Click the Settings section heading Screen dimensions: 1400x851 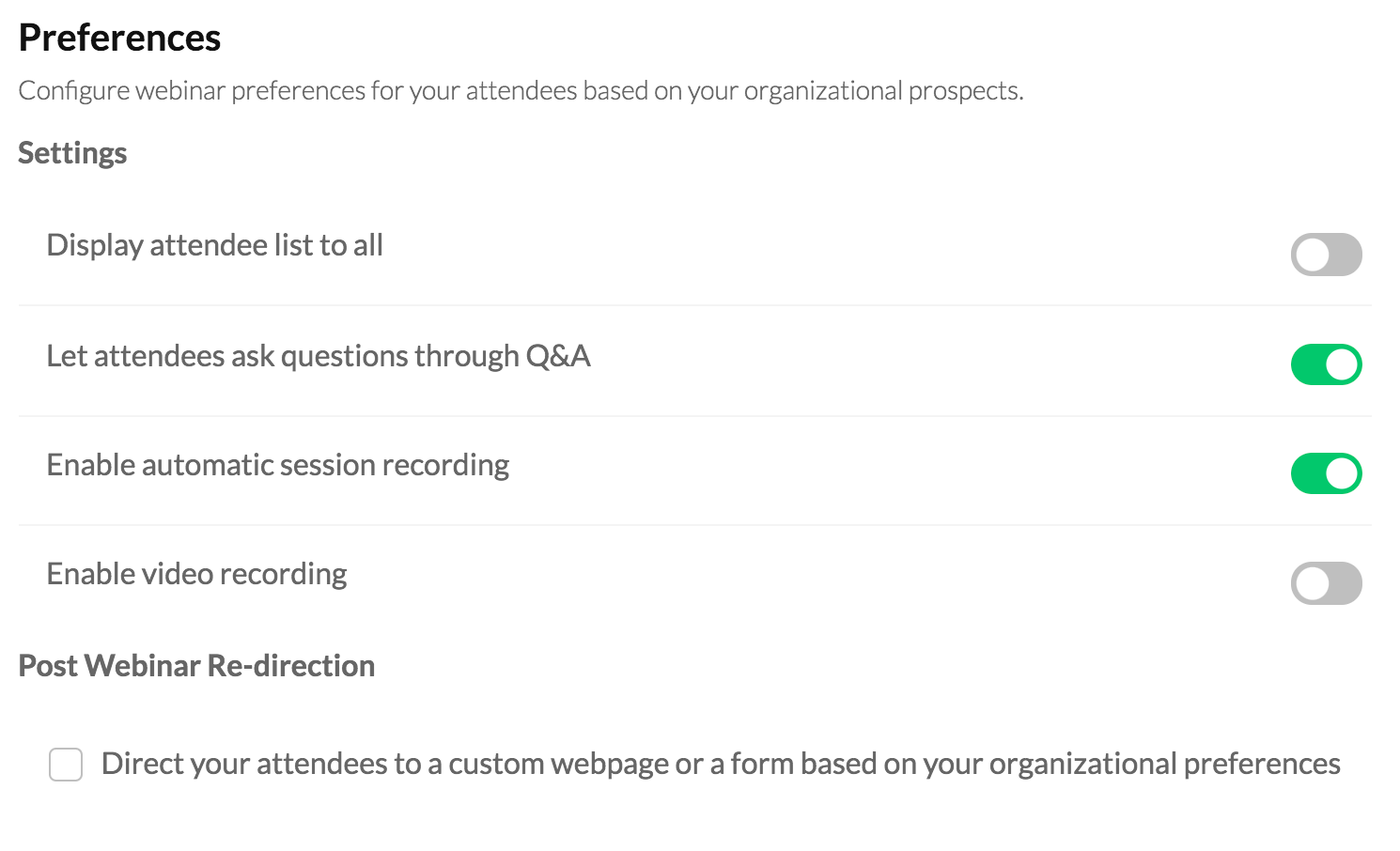(72, 153)
